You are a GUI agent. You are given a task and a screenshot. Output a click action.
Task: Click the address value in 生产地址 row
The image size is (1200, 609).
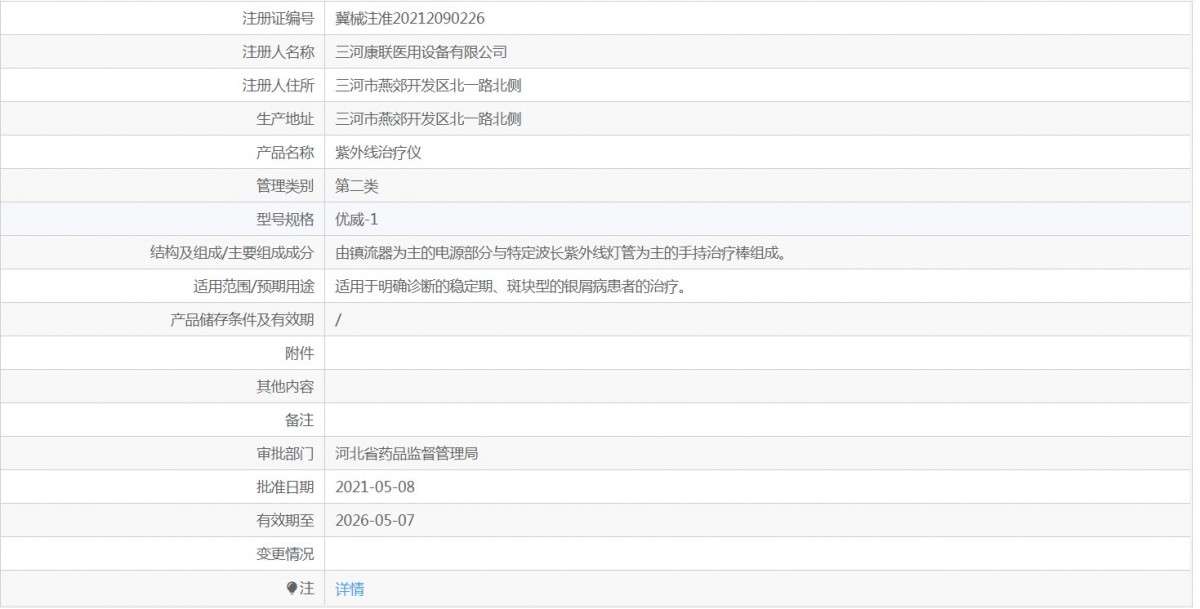pos(428,119)
